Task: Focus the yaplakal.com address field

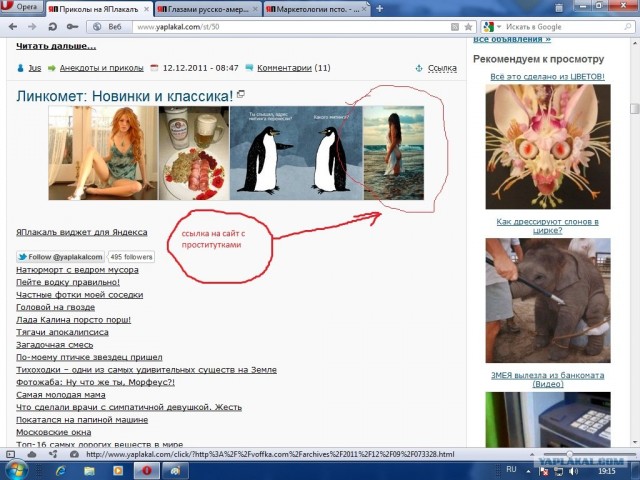Action: (291, 27)
